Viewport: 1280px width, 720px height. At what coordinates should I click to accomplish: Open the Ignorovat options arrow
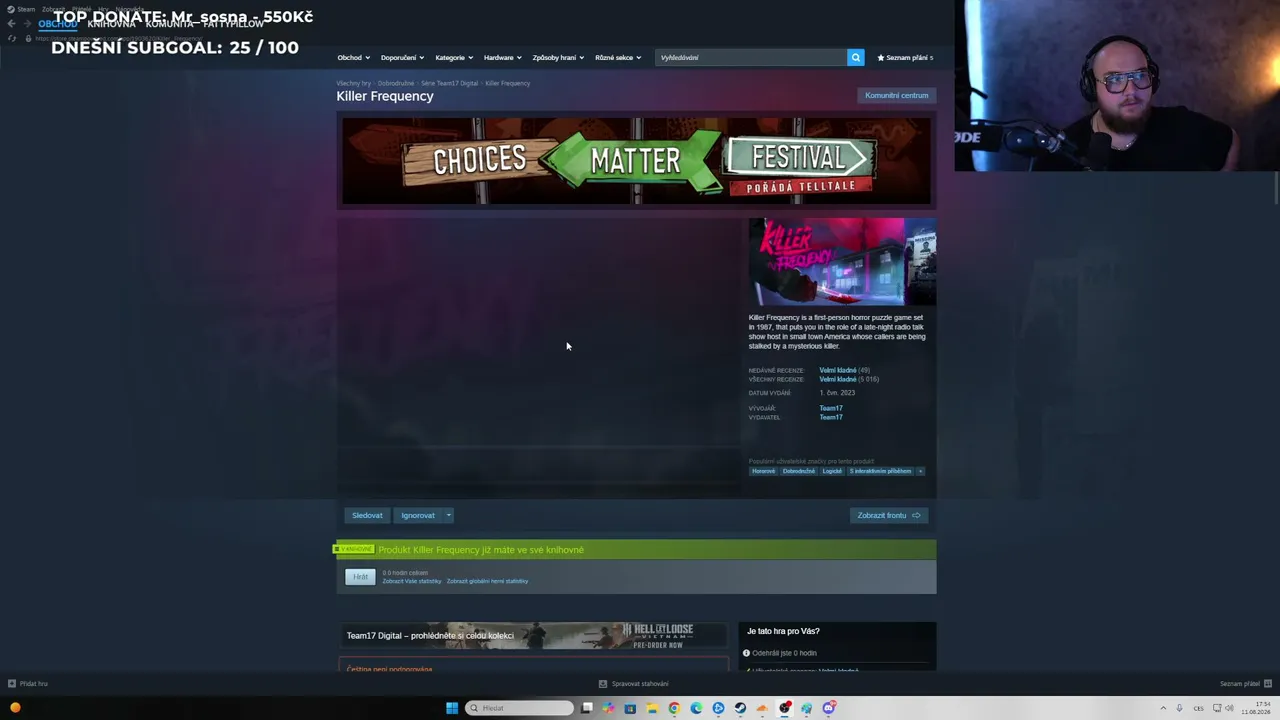[x=448, y=515]
